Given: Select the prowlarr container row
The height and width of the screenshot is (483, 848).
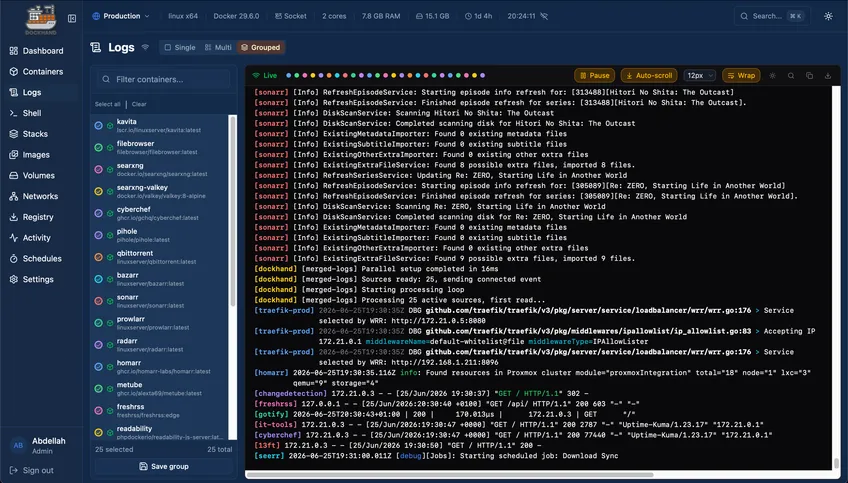Looking at the screenshot, I should click(161, 323).
